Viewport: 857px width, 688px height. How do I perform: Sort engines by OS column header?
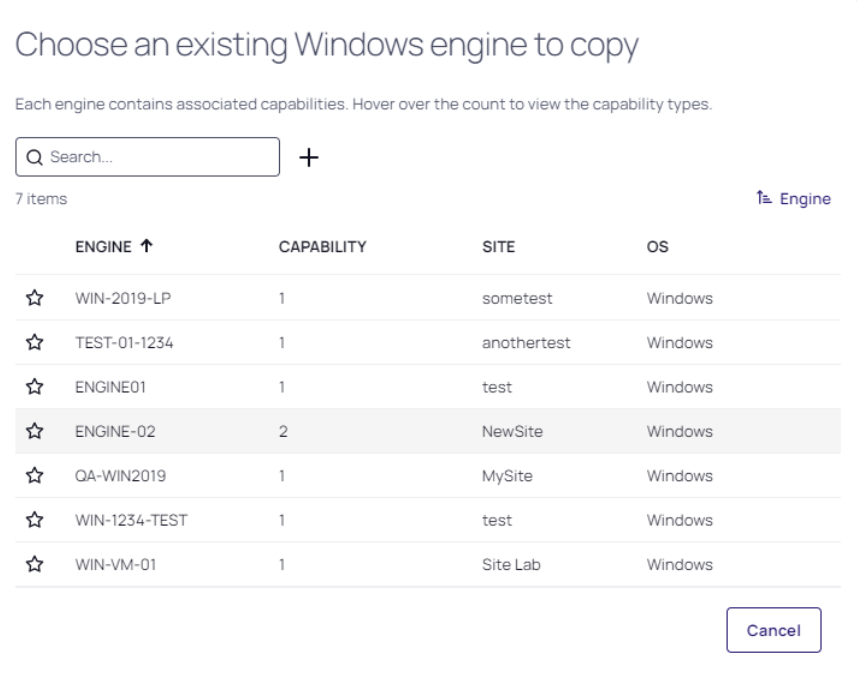click(x=657, y=247)
